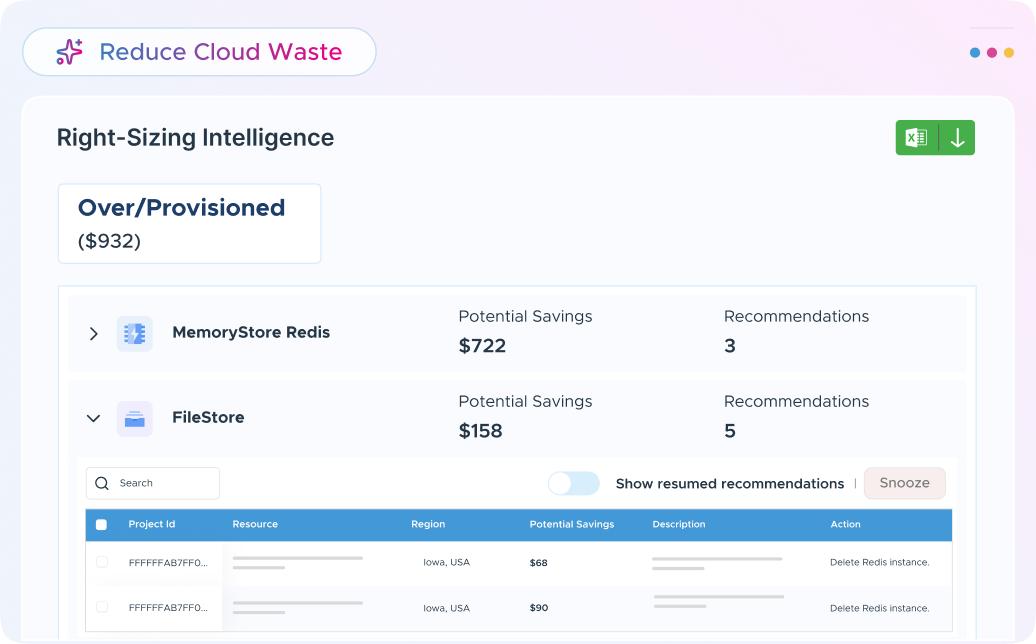Sort by Potential Savings column header
The image size is (1036, 644).
pos(571,524)
